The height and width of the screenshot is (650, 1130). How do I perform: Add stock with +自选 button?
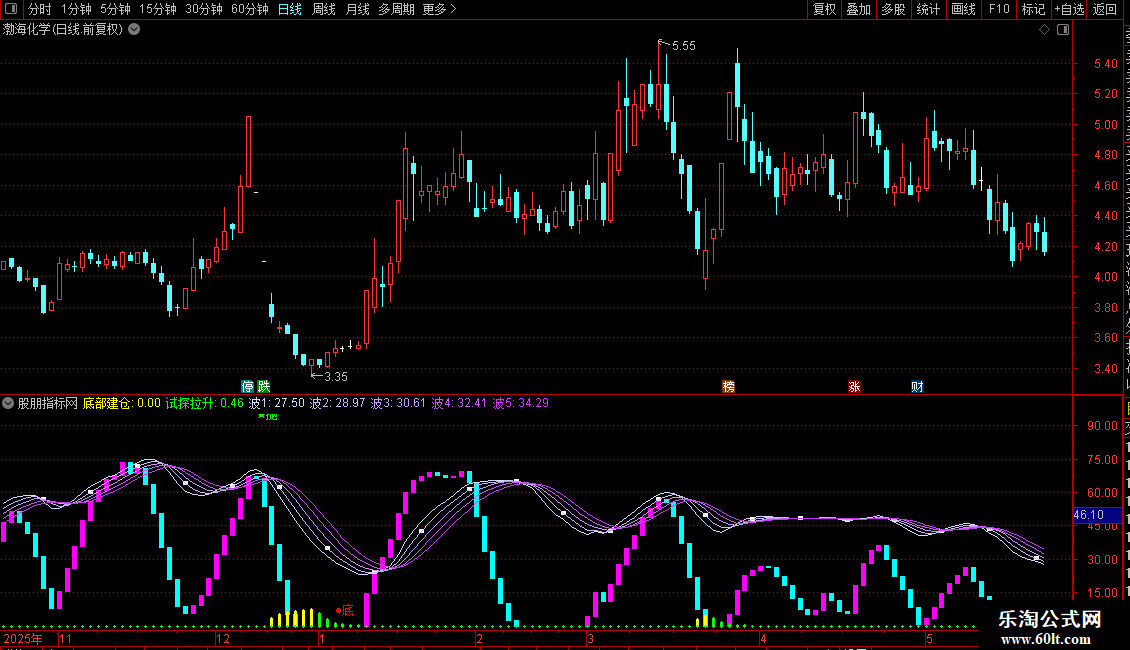[1069, 9]
